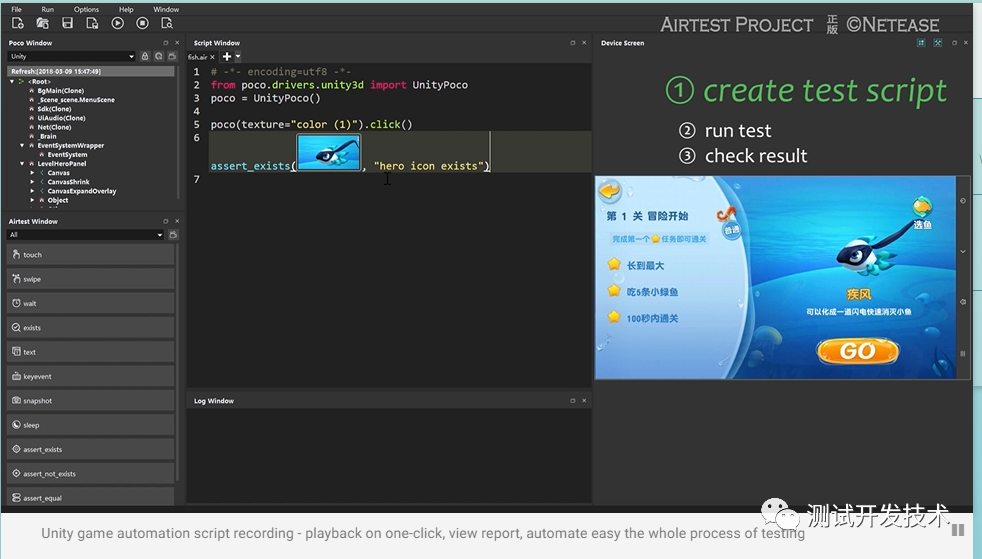Toggle the lock icon in Poco Window
Image resolution: width=982 pixels, height=559 pixels.
[x=145, y=56]
